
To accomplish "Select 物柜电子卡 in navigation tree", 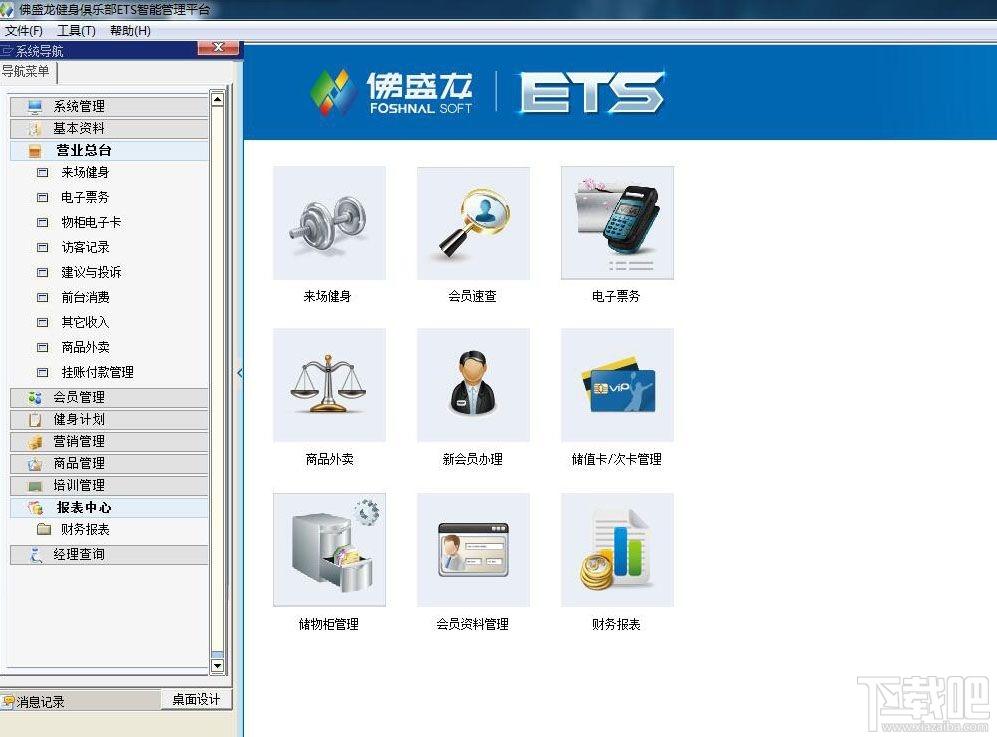I will pos(91,222).
